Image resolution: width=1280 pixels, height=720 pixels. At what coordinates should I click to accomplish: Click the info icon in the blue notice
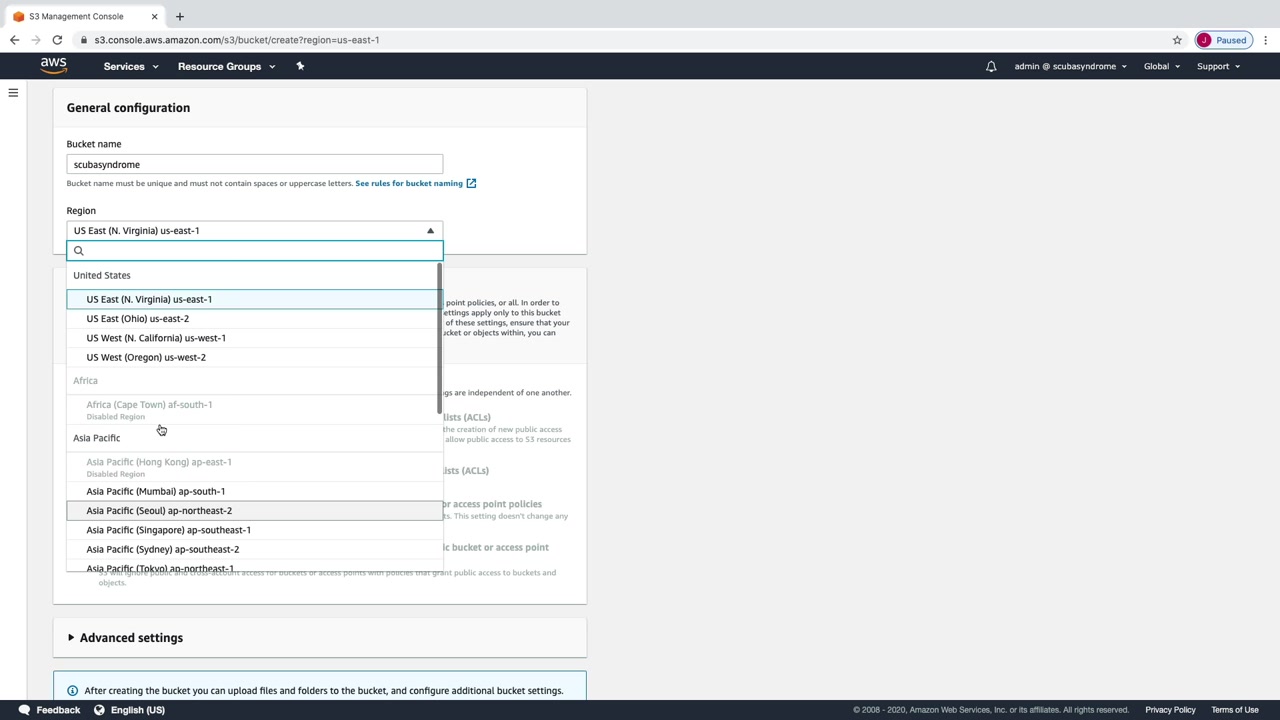[72, 691]
